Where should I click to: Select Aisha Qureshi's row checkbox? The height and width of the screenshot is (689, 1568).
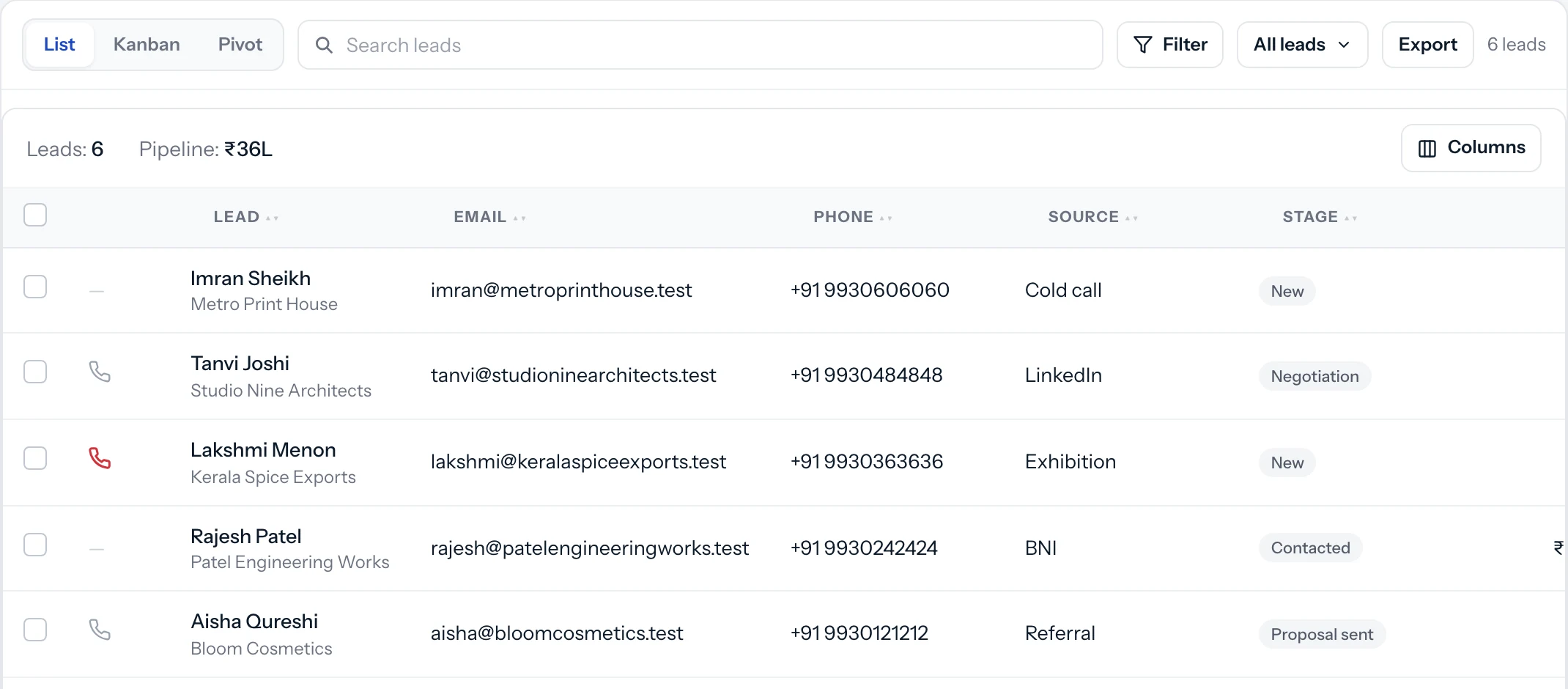click(x=35, y=630)
